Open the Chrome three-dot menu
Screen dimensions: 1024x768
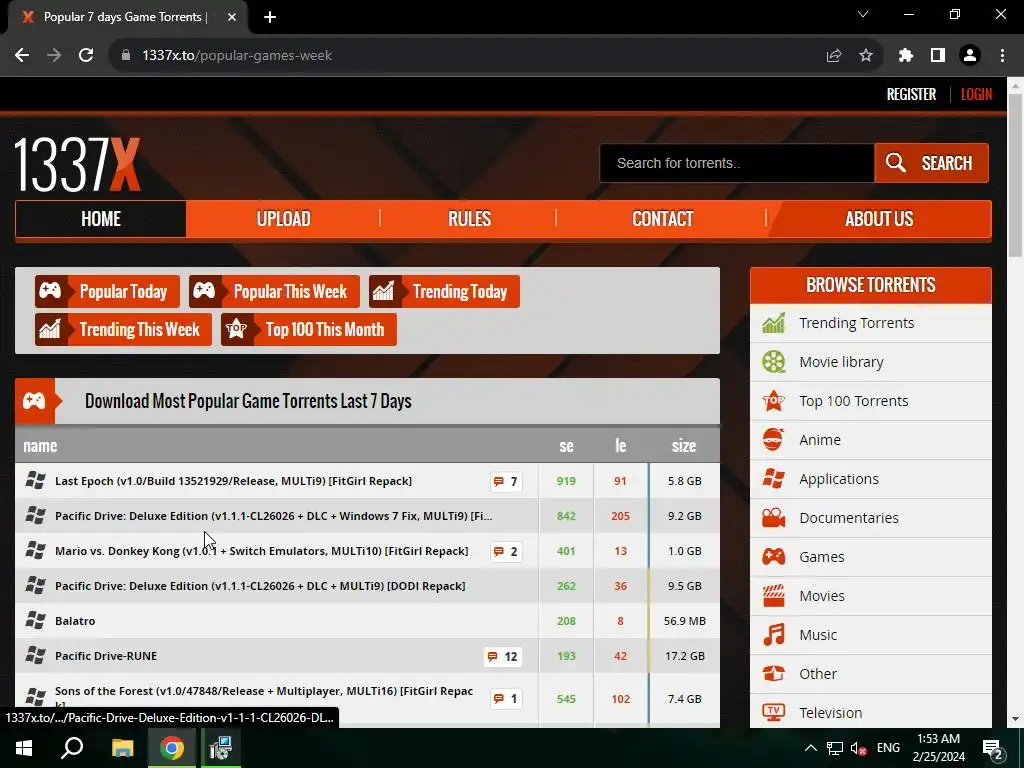pyautogui.click(x=1002, y=56)
